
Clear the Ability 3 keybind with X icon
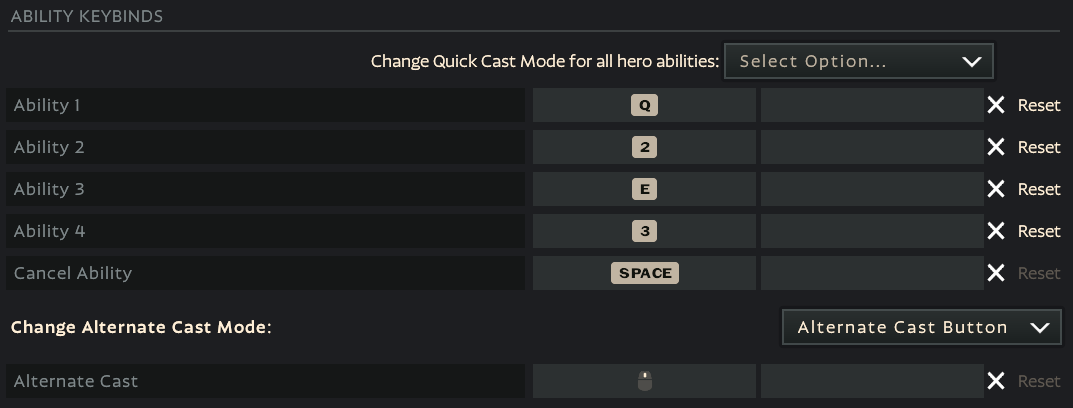coord(996,189)
